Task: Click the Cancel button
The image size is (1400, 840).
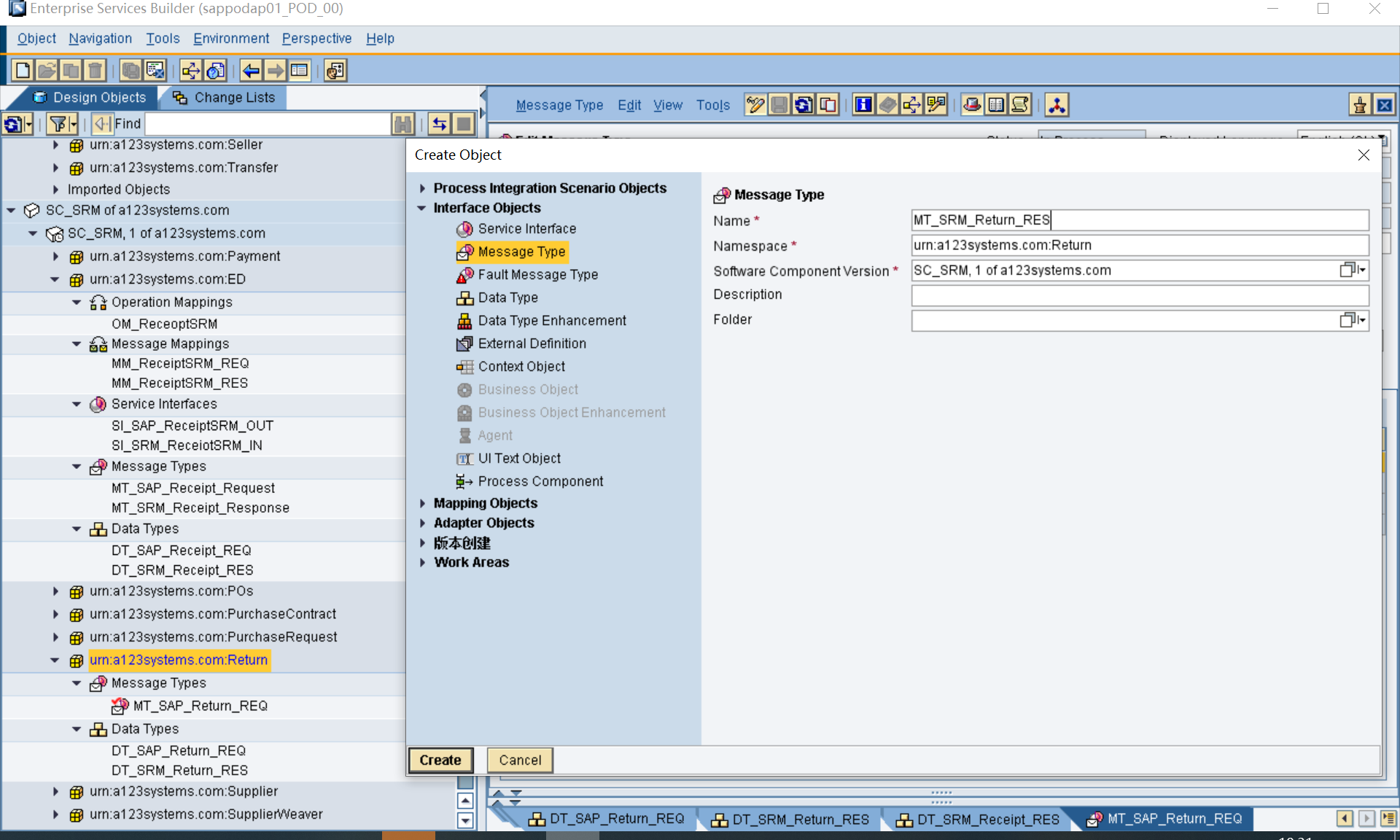Action: point(520,760)
